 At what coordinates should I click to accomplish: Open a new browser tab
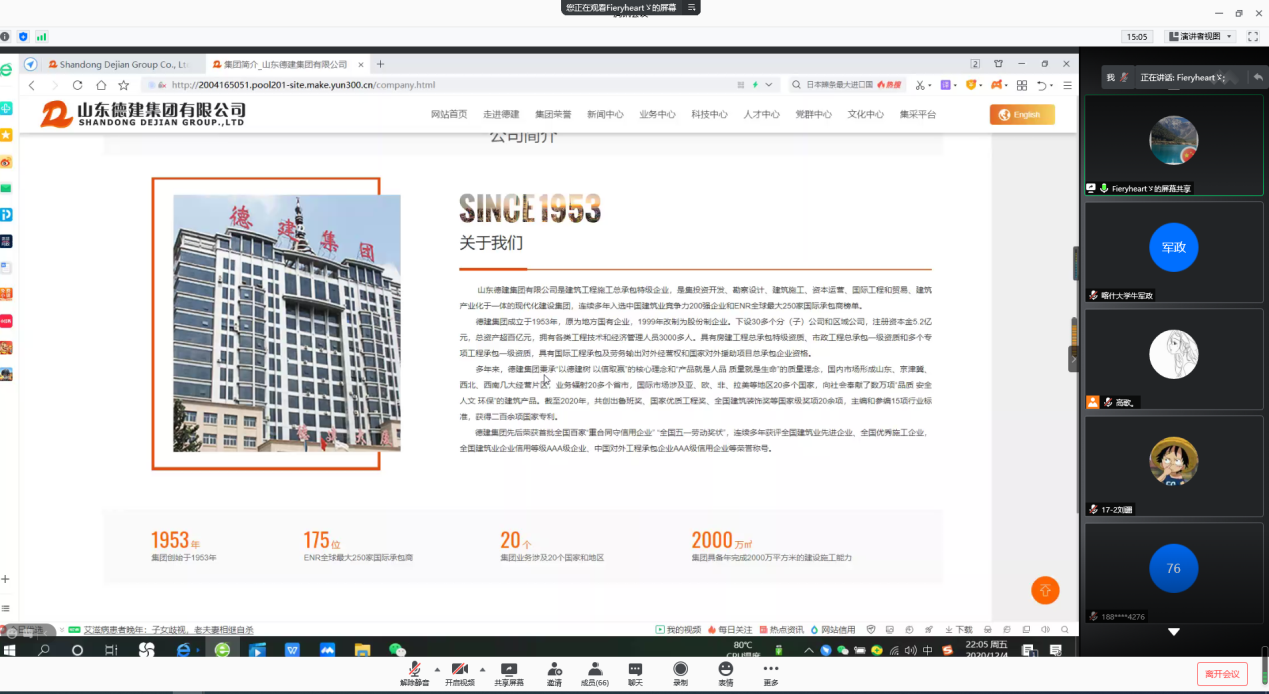click(x=380, y=64)
